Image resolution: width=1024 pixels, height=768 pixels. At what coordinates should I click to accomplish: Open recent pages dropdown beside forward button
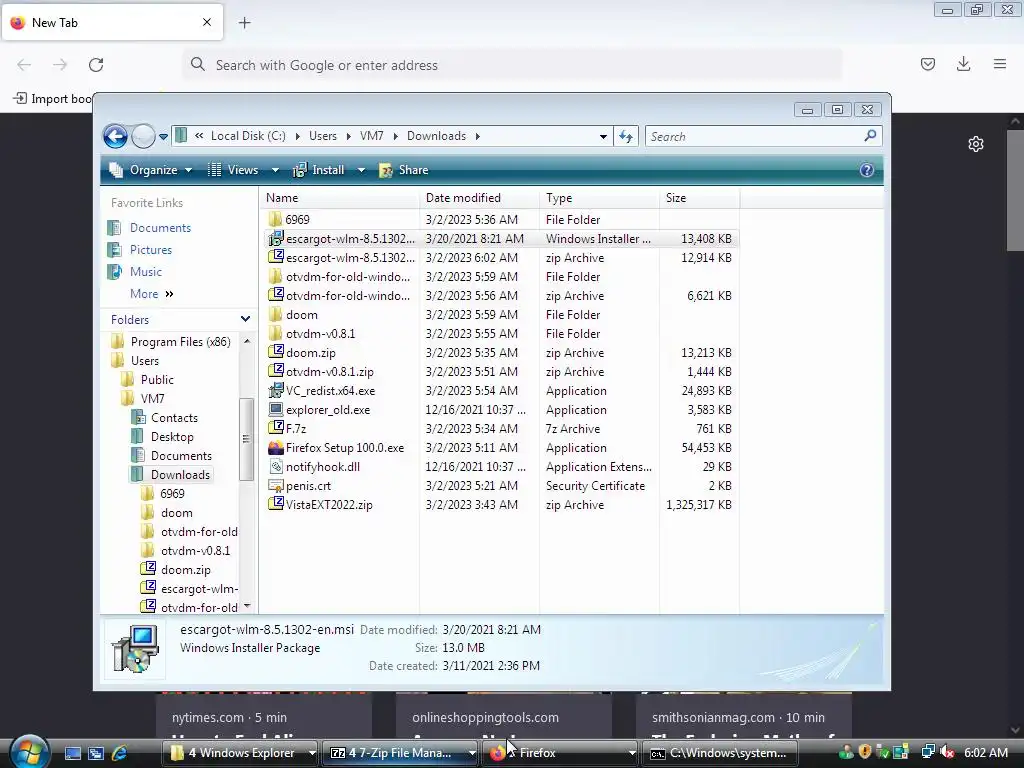coord(163,136)
